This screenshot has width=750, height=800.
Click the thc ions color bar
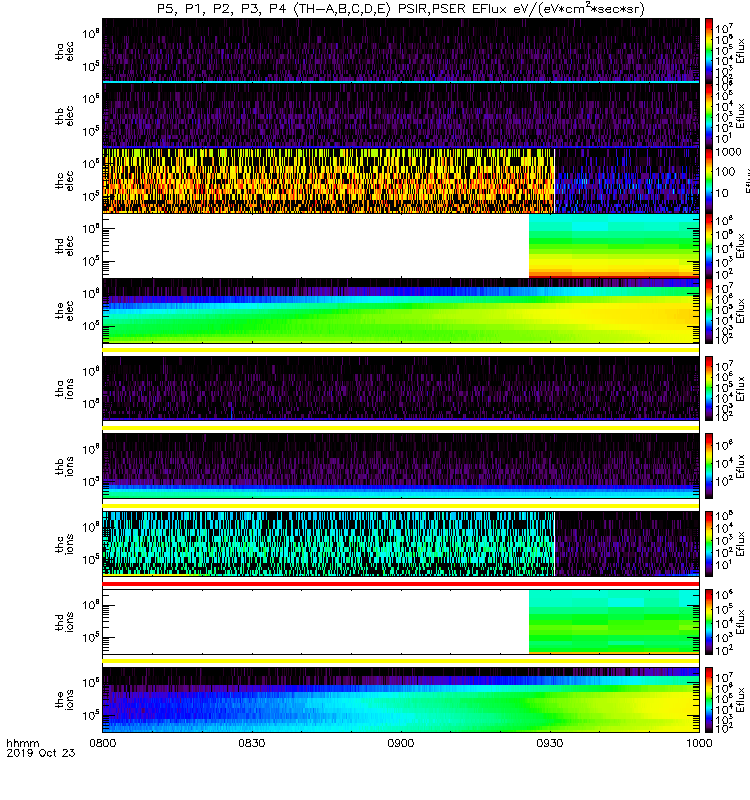pos(709,544)
